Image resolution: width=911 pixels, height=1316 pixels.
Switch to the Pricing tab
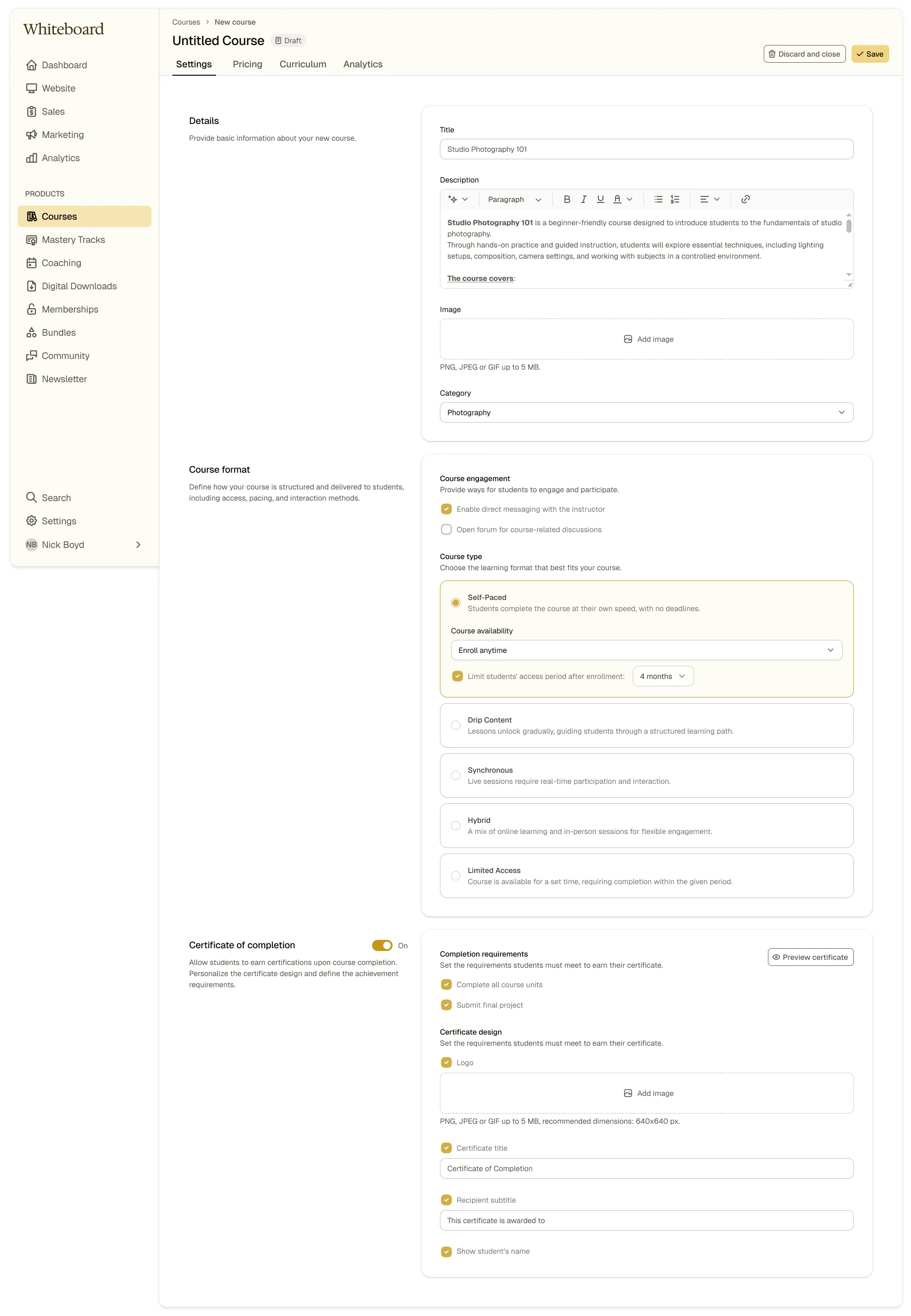pyautogui.click(x=247, y=65)
